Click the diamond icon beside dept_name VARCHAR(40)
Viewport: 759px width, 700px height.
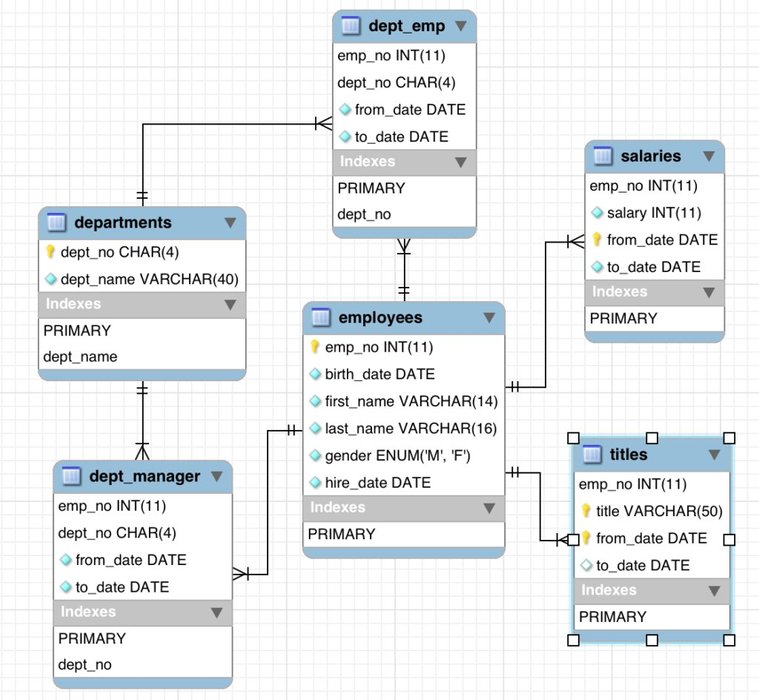(50, 279)
